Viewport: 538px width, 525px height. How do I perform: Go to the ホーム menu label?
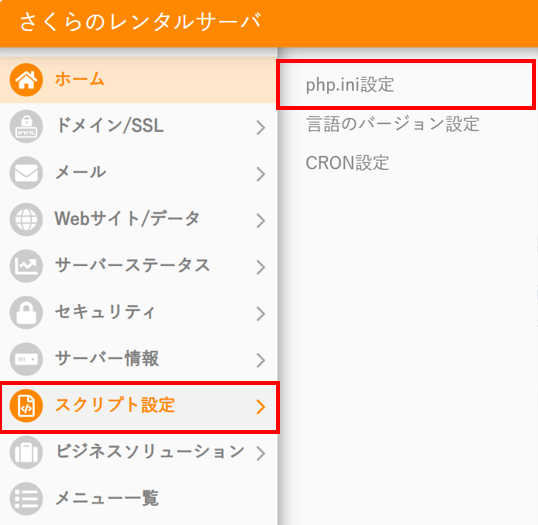[x=80, y=79]
